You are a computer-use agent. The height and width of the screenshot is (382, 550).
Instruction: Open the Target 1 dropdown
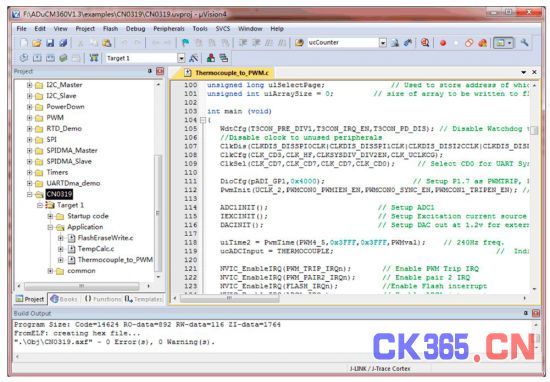181,58
